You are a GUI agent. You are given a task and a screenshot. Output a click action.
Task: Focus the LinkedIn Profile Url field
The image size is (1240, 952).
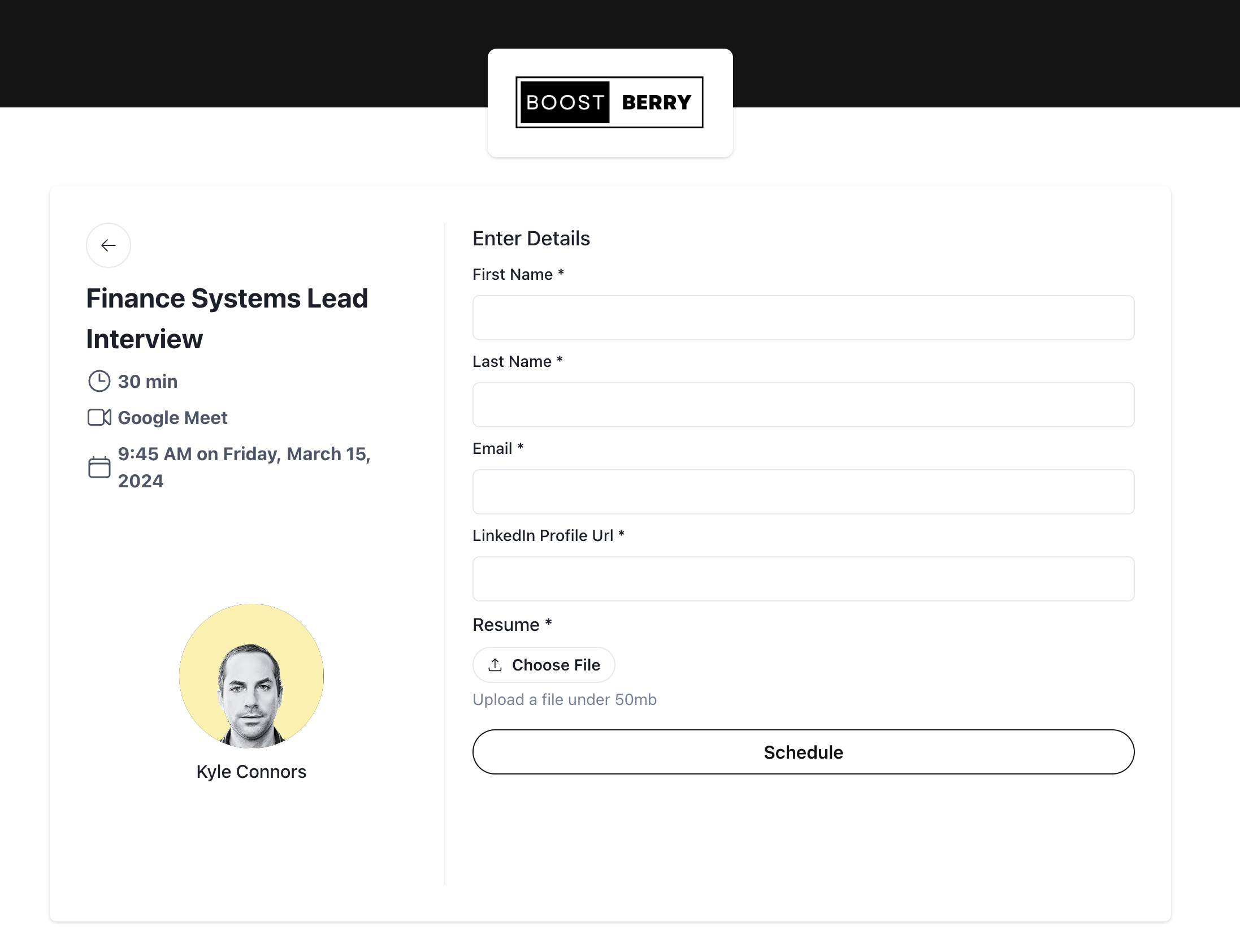coord(803,579)
